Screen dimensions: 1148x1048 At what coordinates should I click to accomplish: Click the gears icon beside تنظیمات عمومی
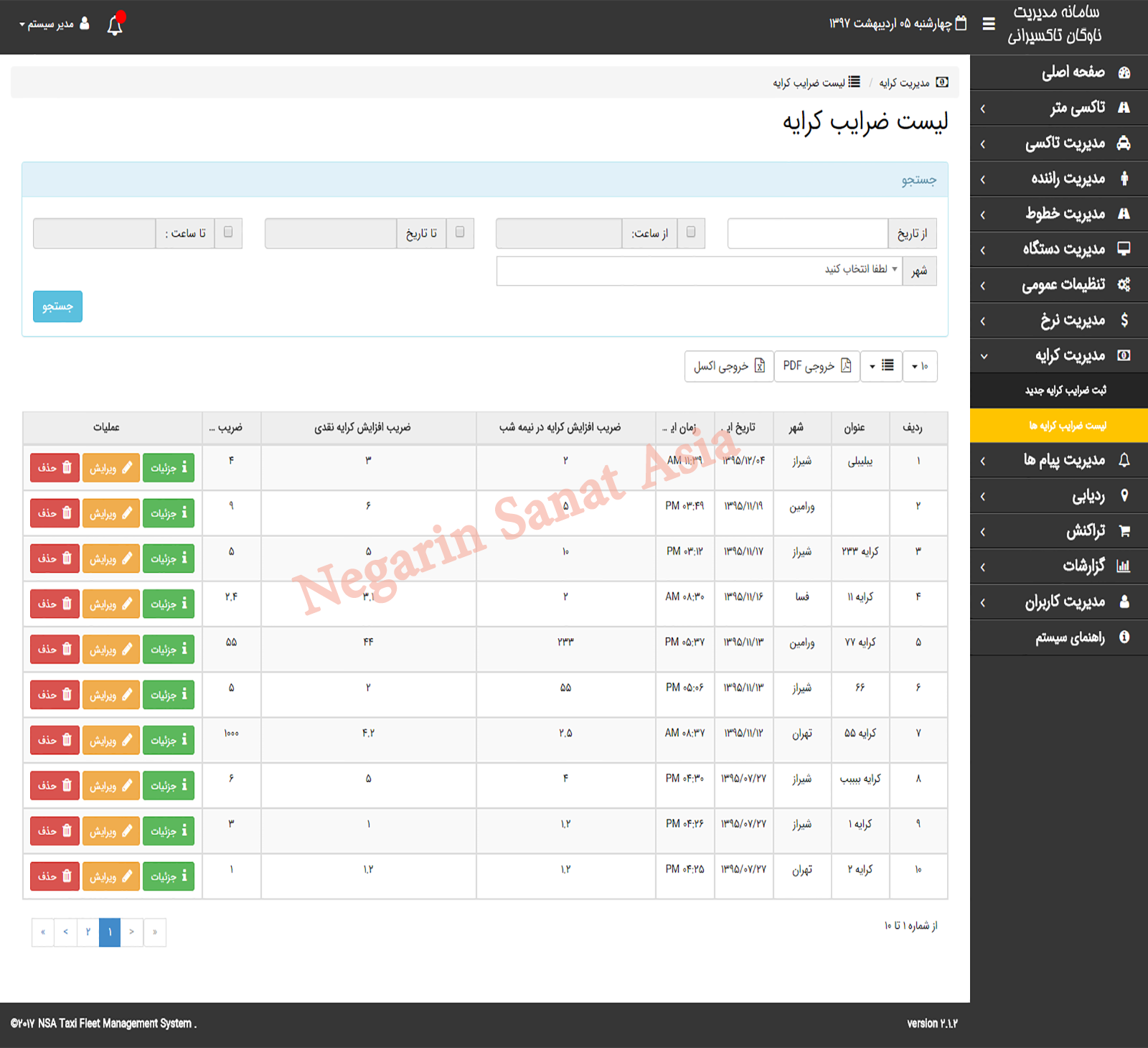click(1124, 284)
